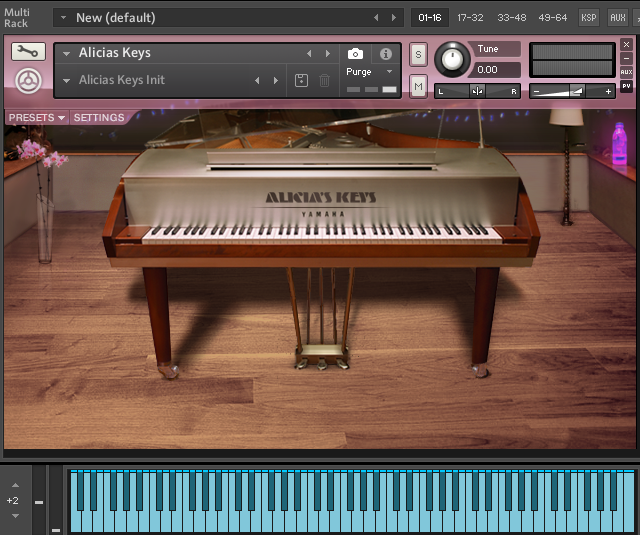Select next snapshot for Alicias Keys Init
Image resolution: width=640 pixels, height=535 pixels.
click(x=276, y=80)
